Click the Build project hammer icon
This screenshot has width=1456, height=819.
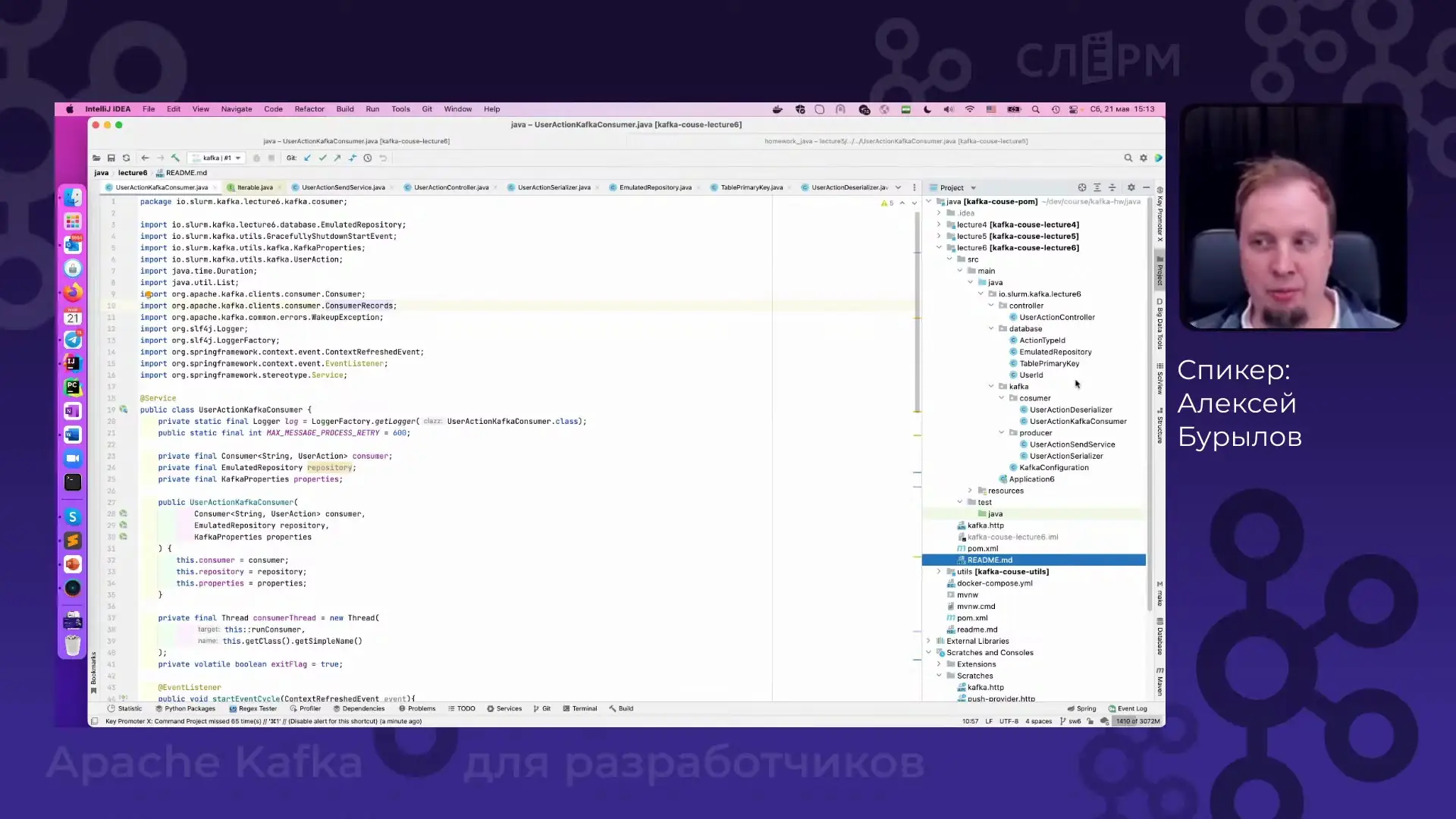[x=175, y=158]
